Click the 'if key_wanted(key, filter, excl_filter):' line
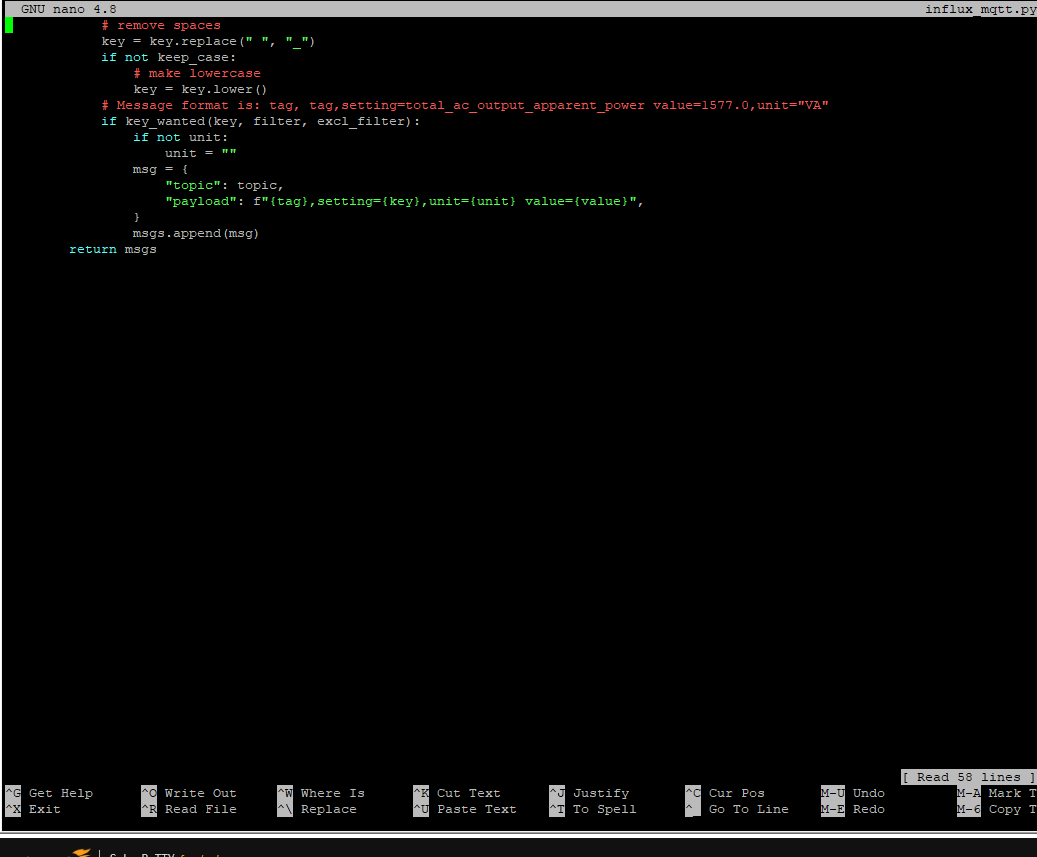The height and width of the screenshot is (857, 1037). click(261, 121)
